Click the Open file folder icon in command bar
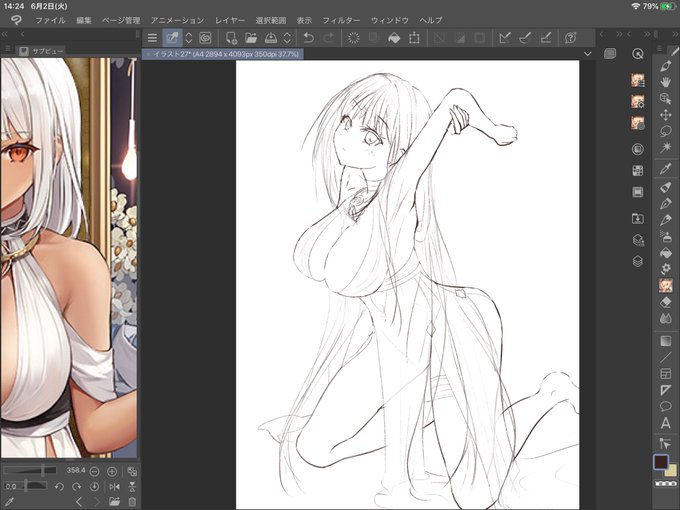The width and height of the screenshot is (680, 510). [x=251, y=38]
